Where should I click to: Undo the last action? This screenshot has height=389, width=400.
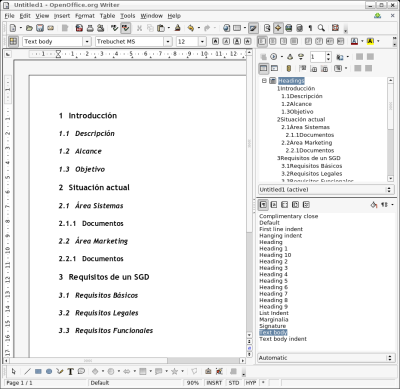tap(191, 28)
